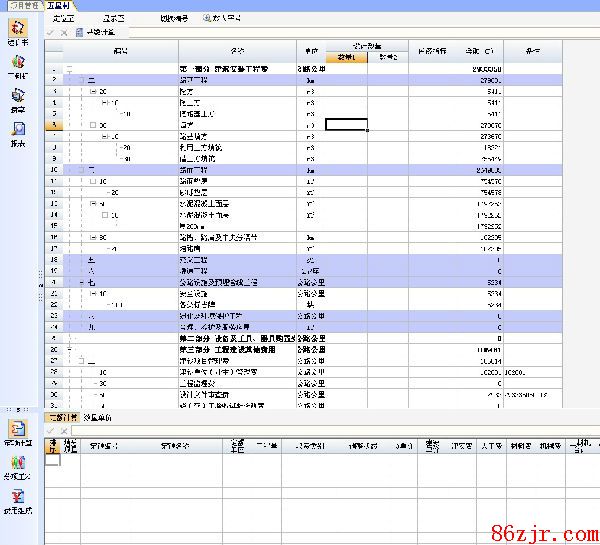Click the first text button in top toolbar
The width and height of the screenshot is (600, 545).
[63, 18]
